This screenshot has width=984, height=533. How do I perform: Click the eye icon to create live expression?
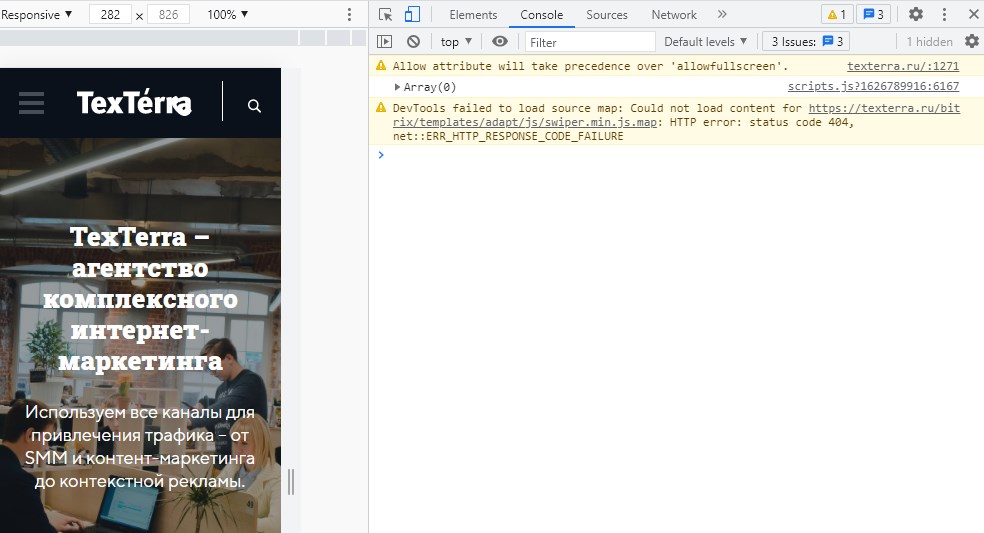click(500, 41)
